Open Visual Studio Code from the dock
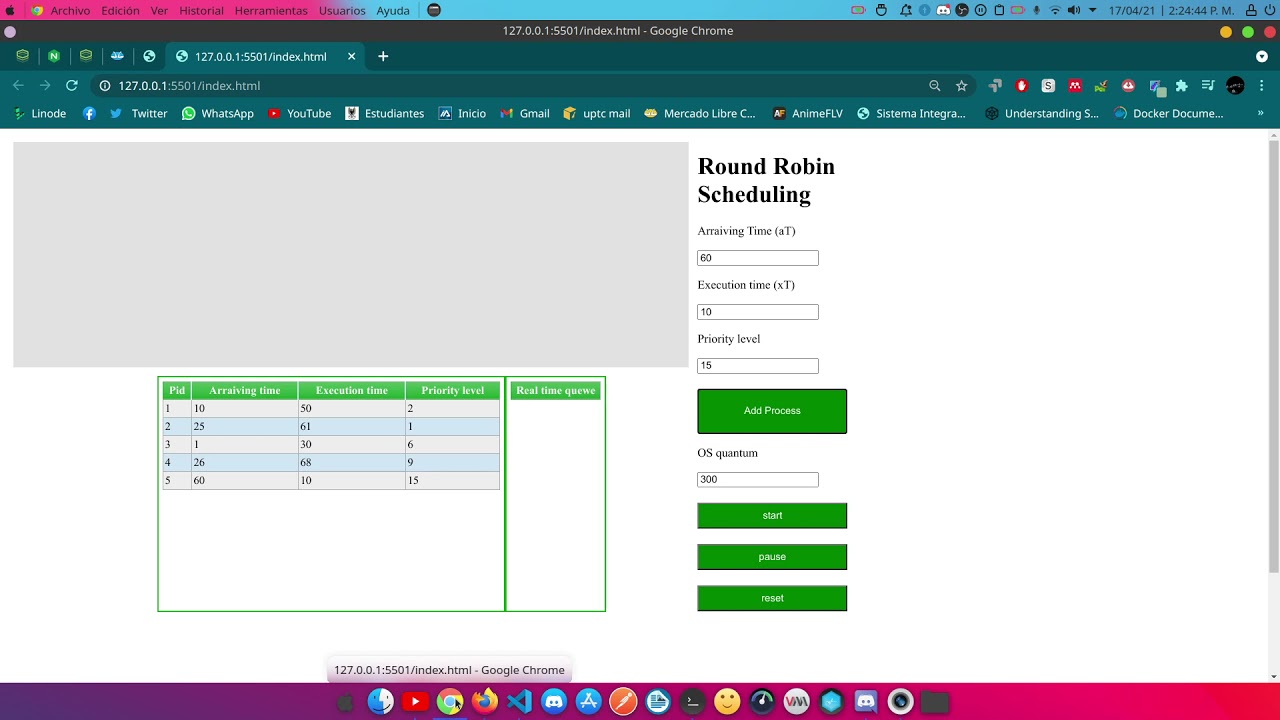The height and width of the screenshot is (720, 1280). (x=519, y=702)
